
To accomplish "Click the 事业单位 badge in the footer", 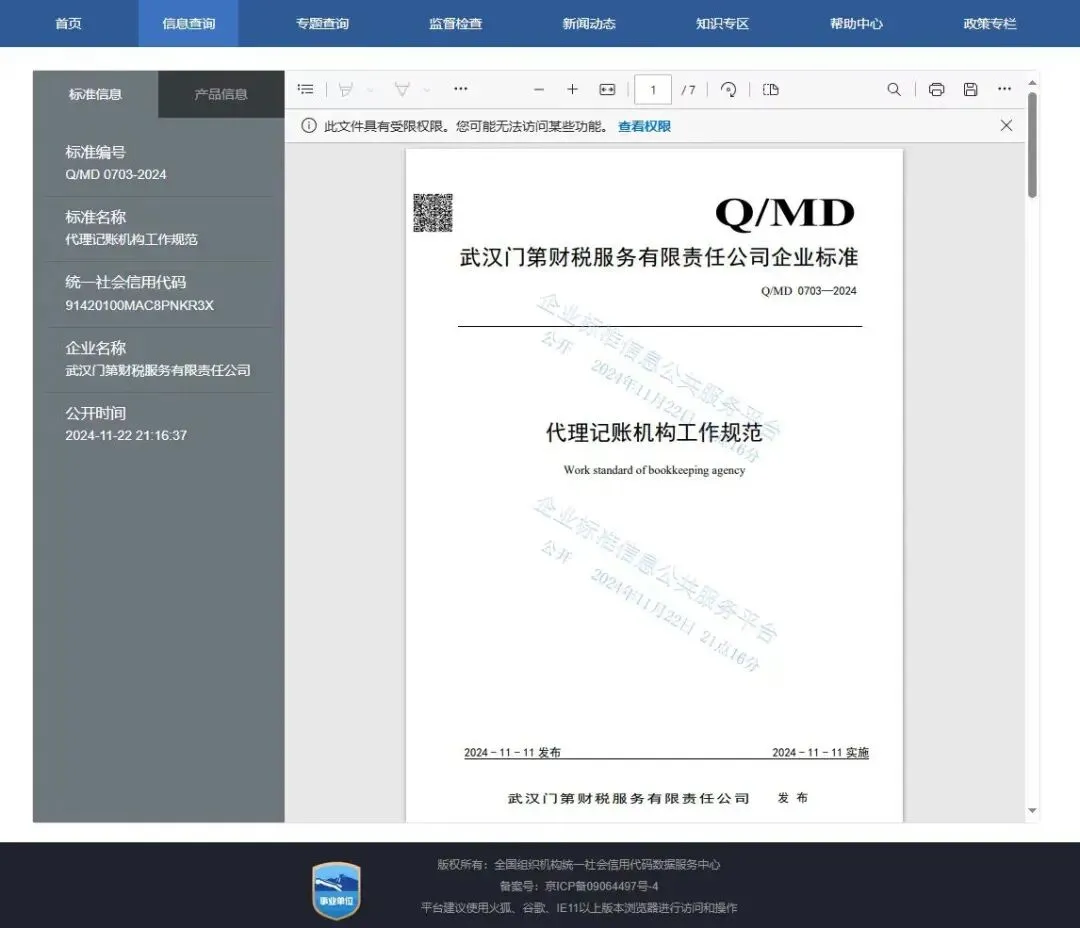I will tap(336, 890).
